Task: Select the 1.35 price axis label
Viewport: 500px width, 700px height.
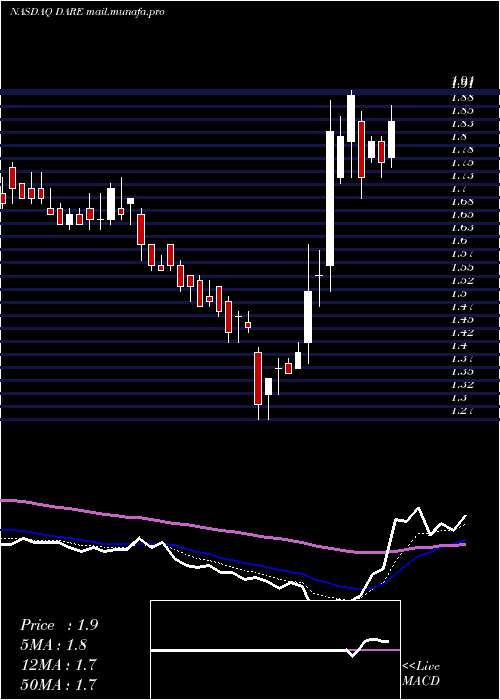Action: [462, 371]
